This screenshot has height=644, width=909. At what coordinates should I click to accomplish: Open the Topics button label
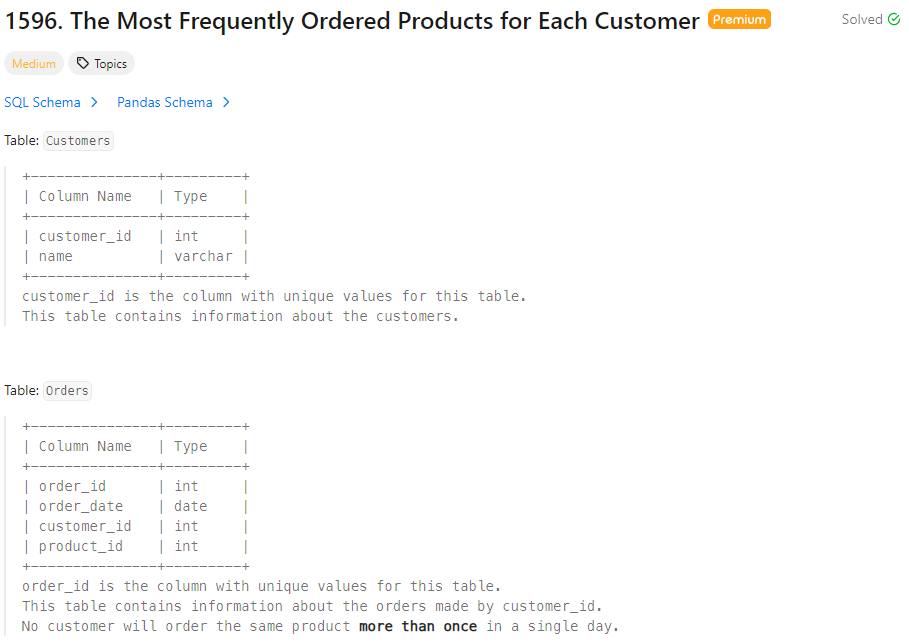click(110, 64)
